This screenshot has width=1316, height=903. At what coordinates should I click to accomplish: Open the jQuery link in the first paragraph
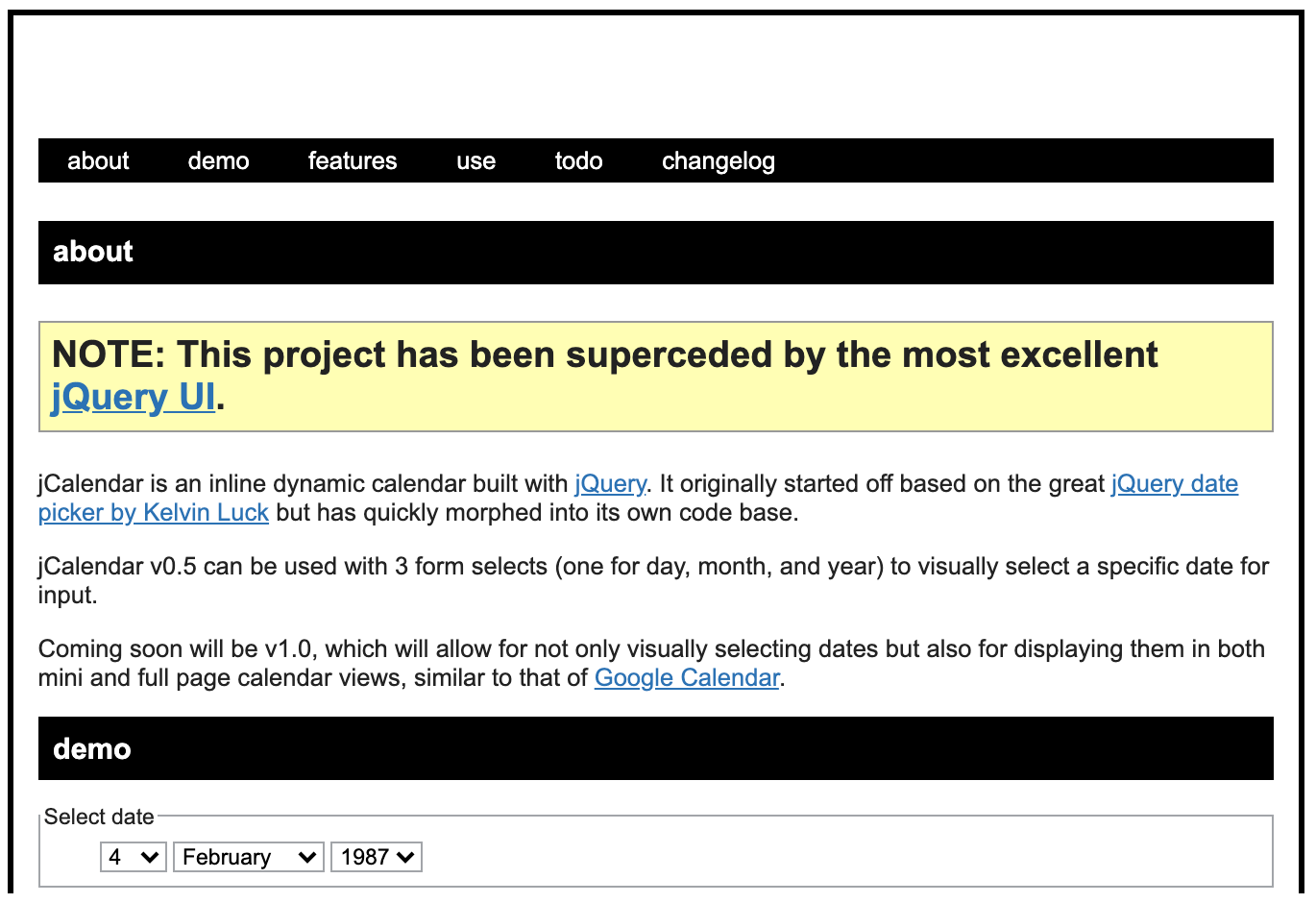coord(610,483)
